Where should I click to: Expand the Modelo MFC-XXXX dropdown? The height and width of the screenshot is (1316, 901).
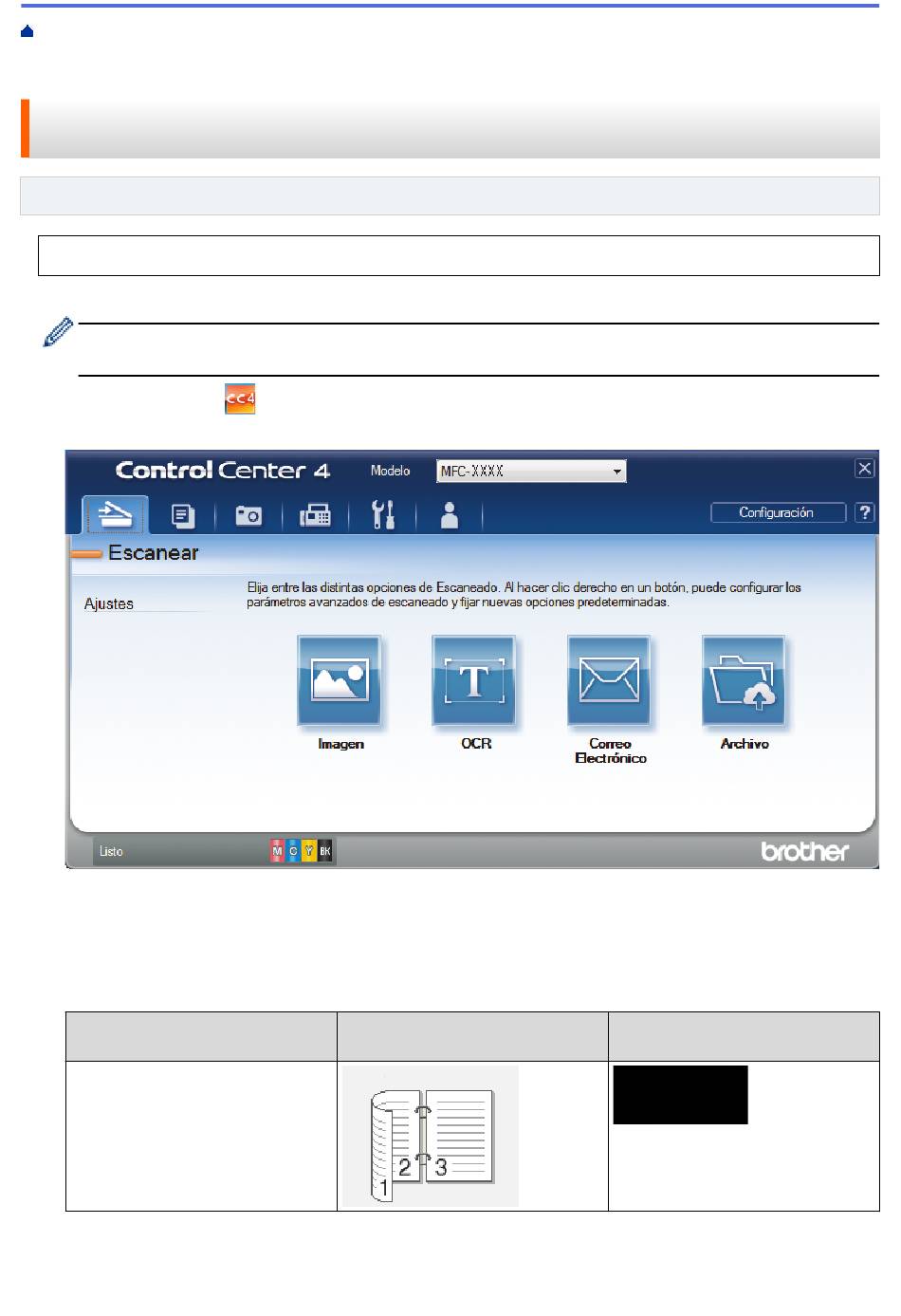point(531,471)
